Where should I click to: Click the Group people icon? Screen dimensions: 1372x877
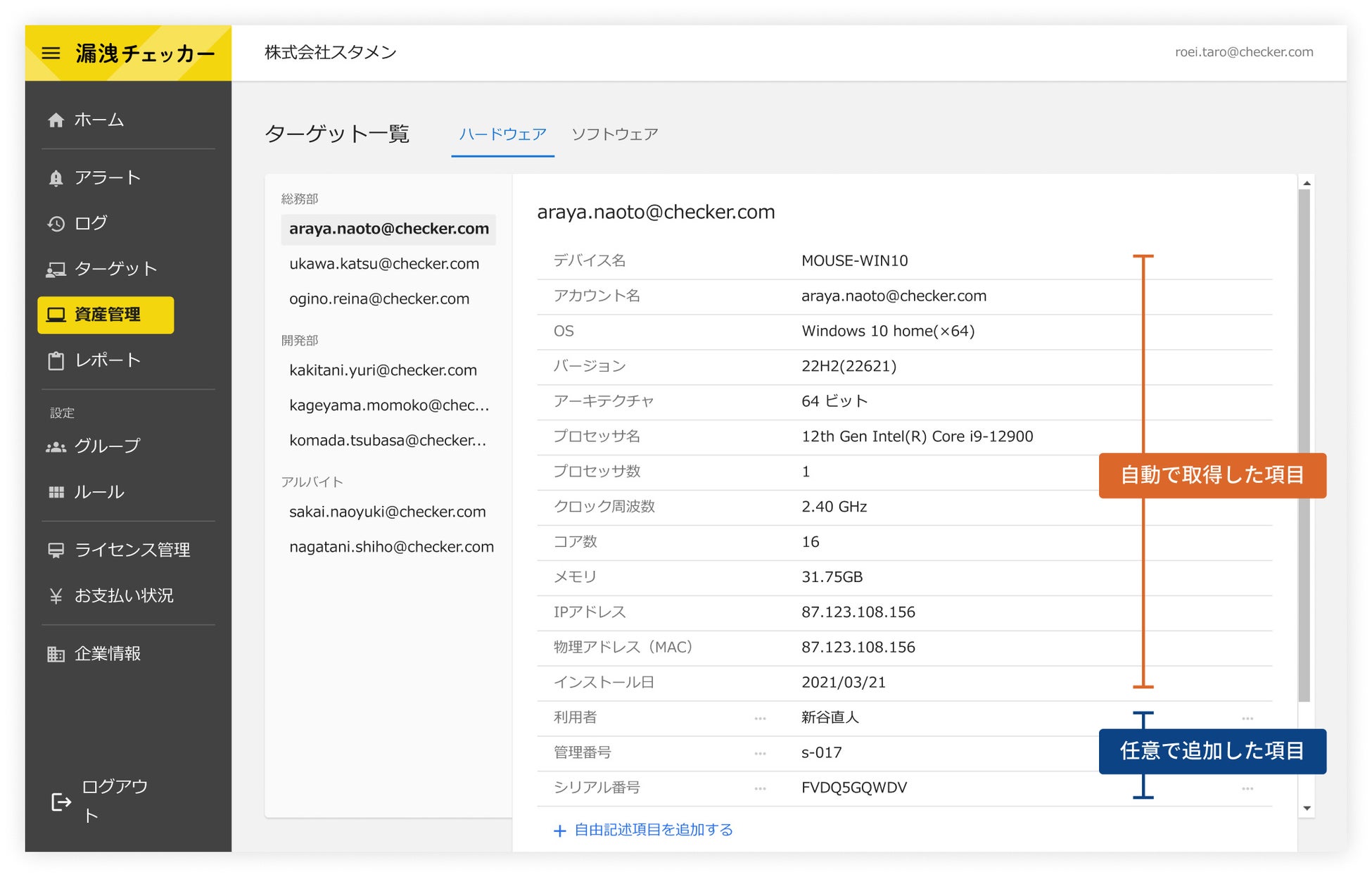[x=56, y=447]
